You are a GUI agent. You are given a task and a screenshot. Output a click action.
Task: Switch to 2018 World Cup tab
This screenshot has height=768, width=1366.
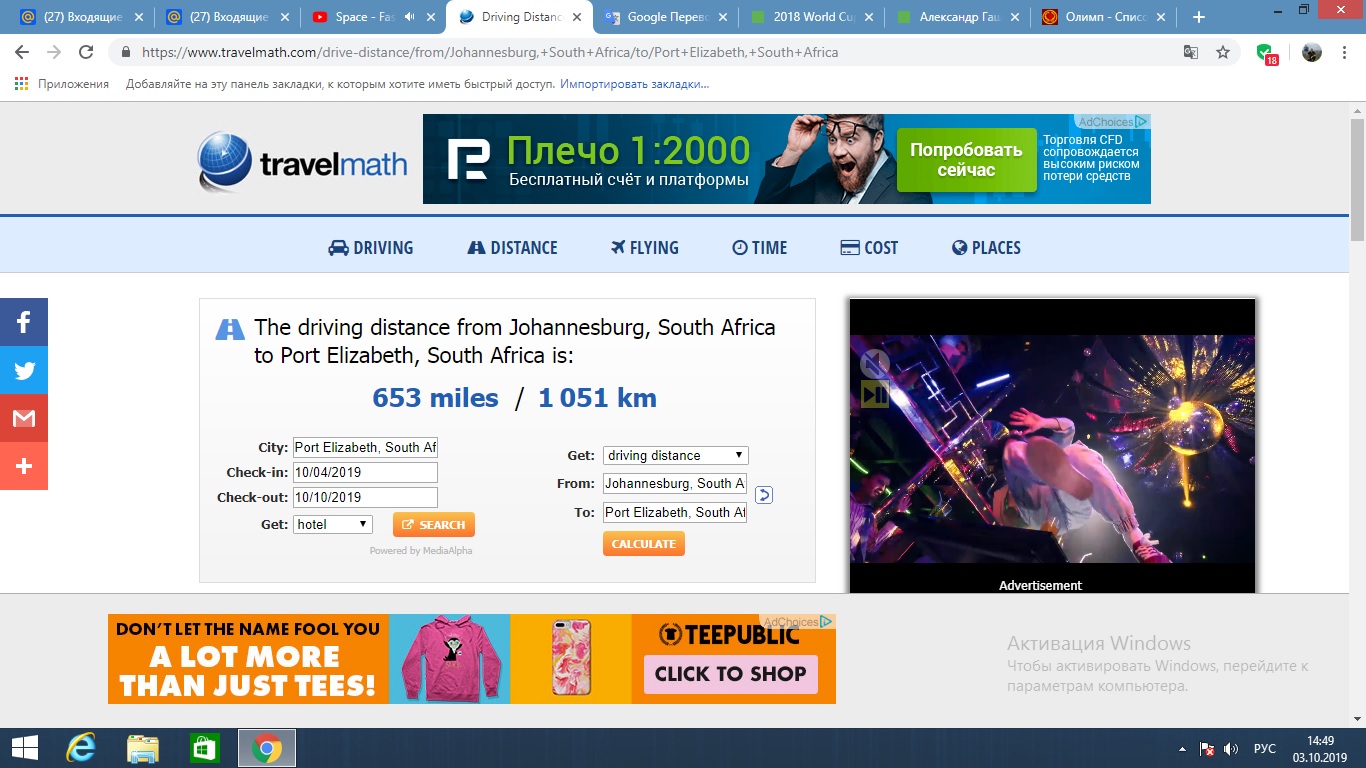tap(812, 17)
